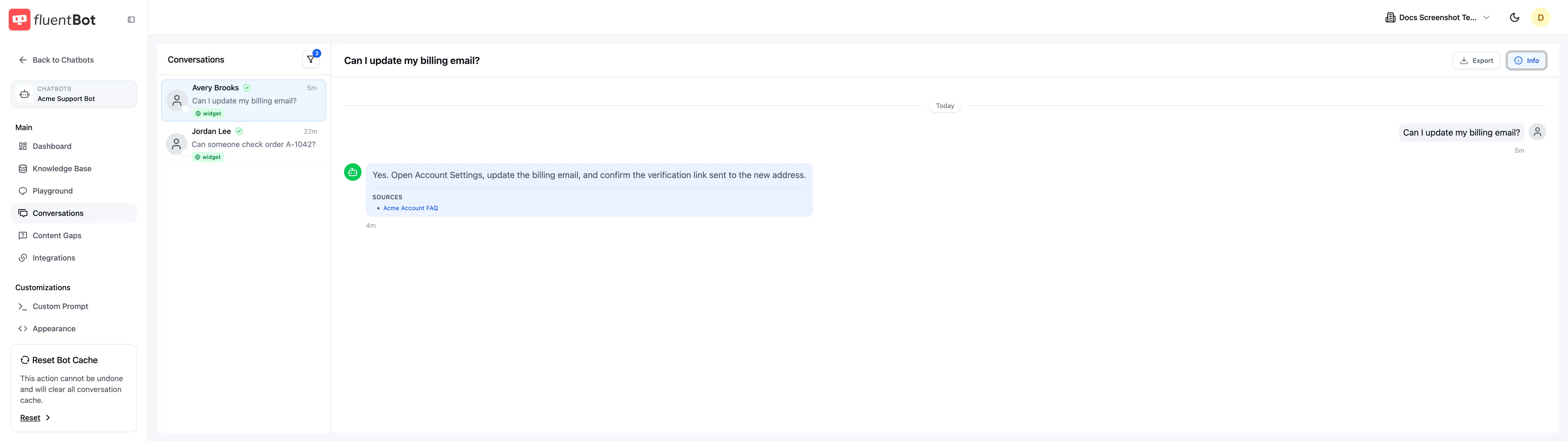Click the workspace building icon

(1390, 18)
